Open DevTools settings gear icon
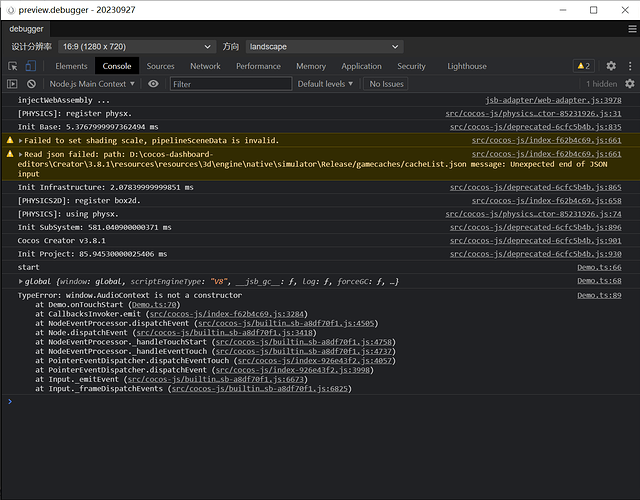The width and height of the screenshot is (640, 500). 611,66
